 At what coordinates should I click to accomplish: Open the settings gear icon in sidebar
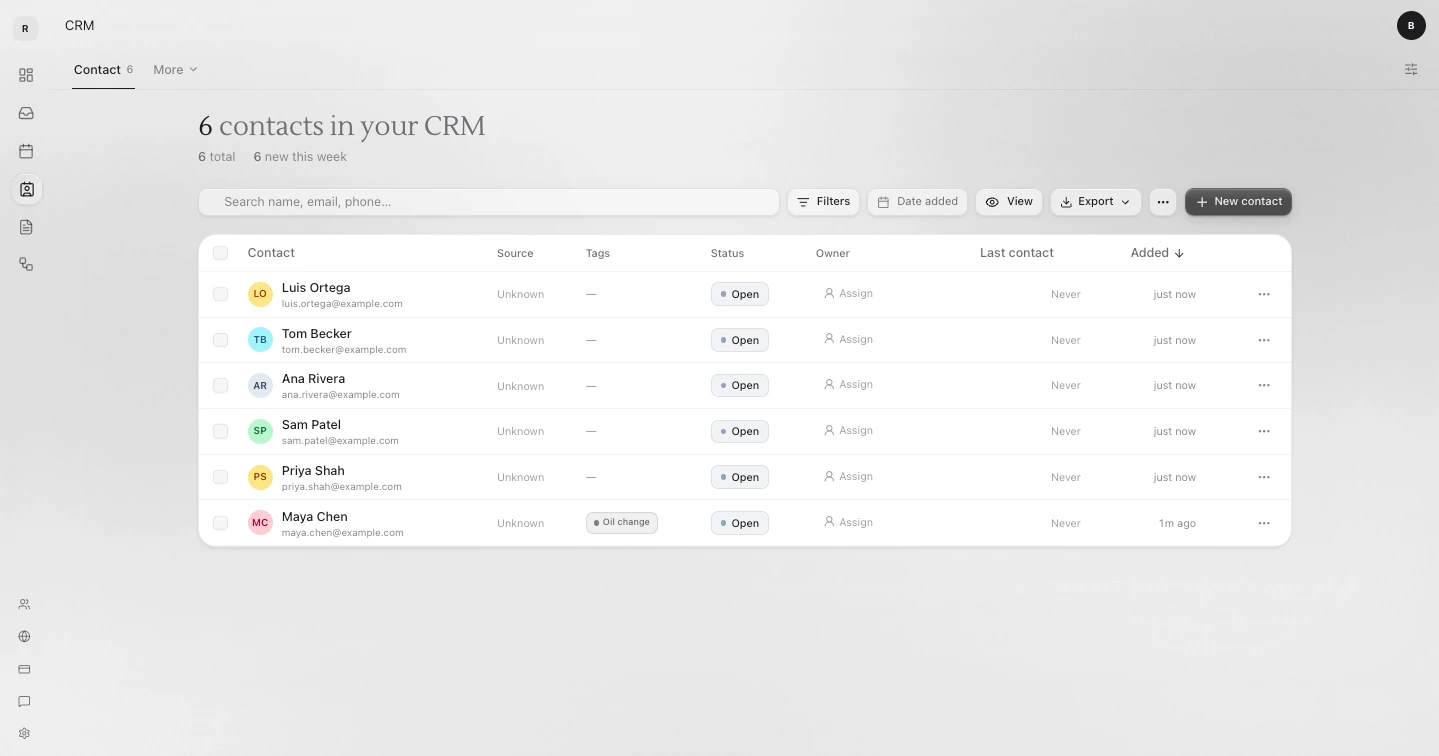pos(25,733)
